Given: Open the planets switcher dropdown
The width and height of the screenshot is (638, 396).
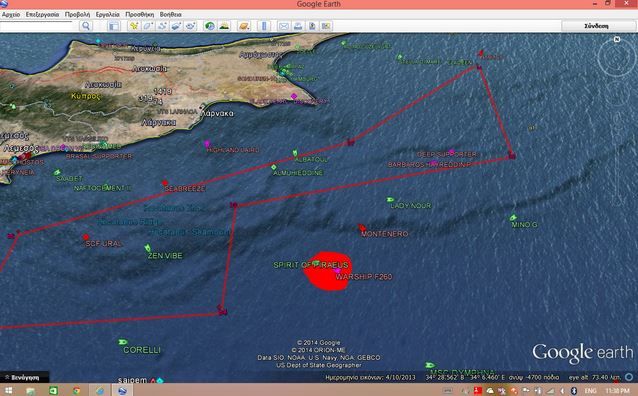Looking at the screenshot, I should pyautogui.click(x=244, y=26).
